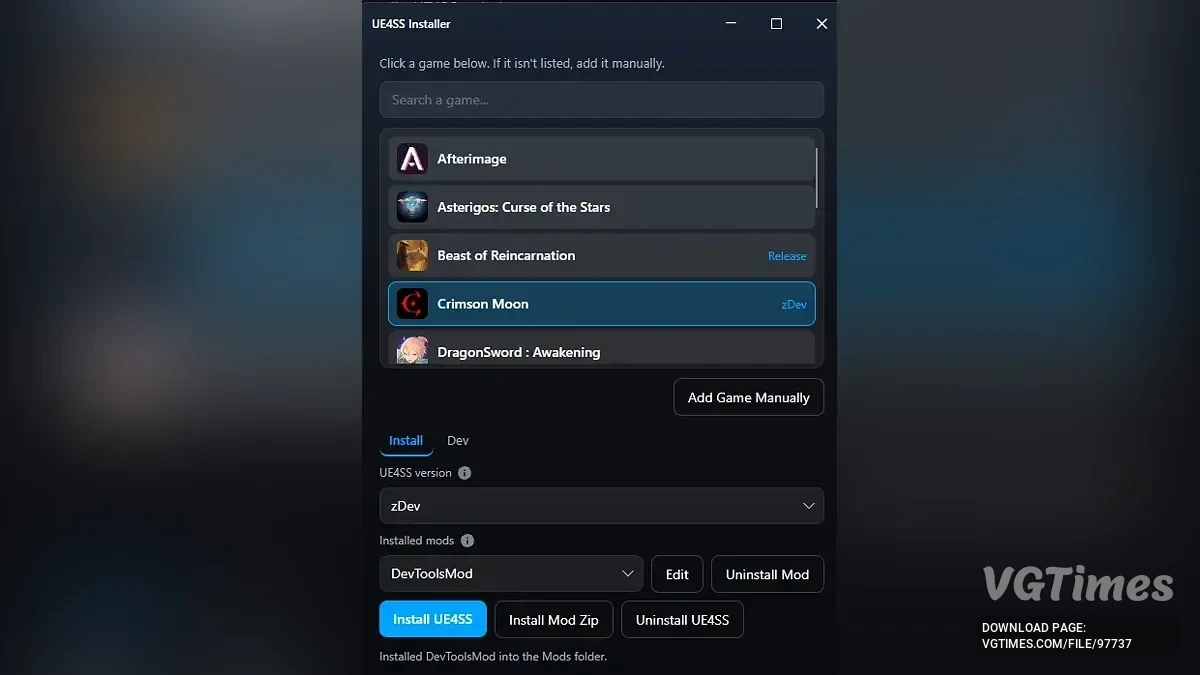1200x675 pixels.
Task: Click Edit for the selected mod
Action: [x=677, y=574]
